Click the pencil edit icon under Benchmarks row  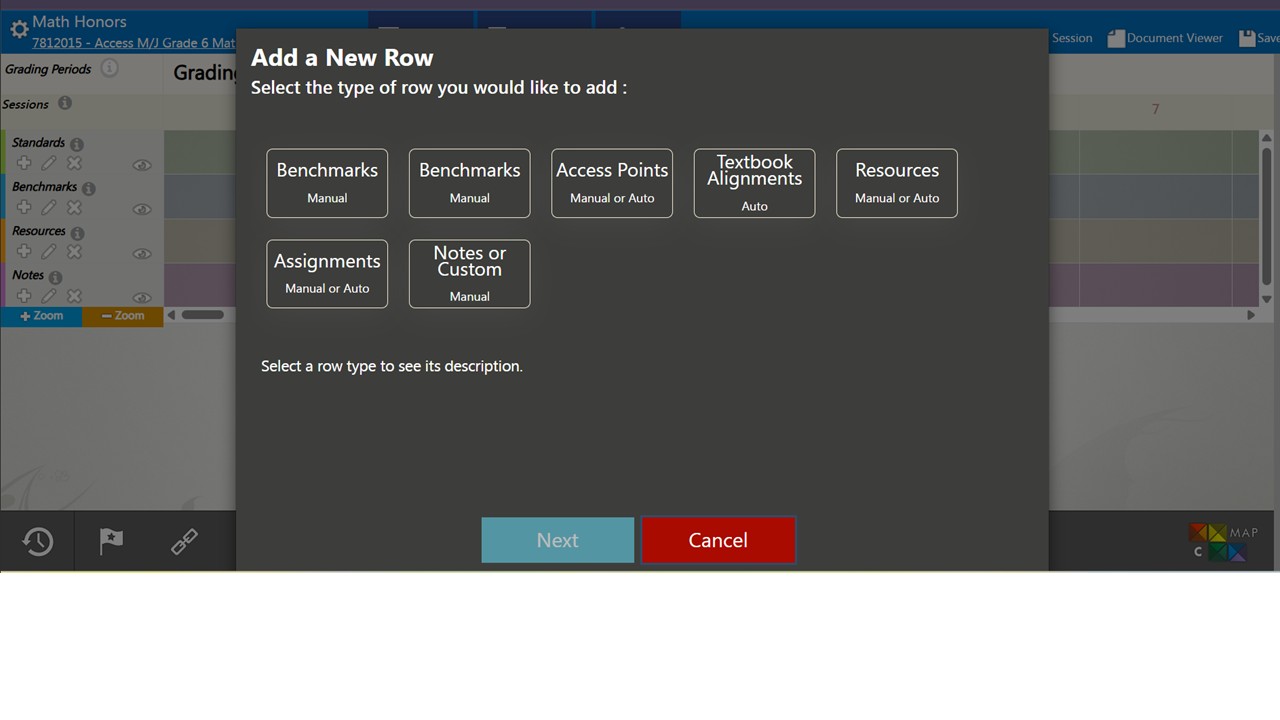[49, 208]
